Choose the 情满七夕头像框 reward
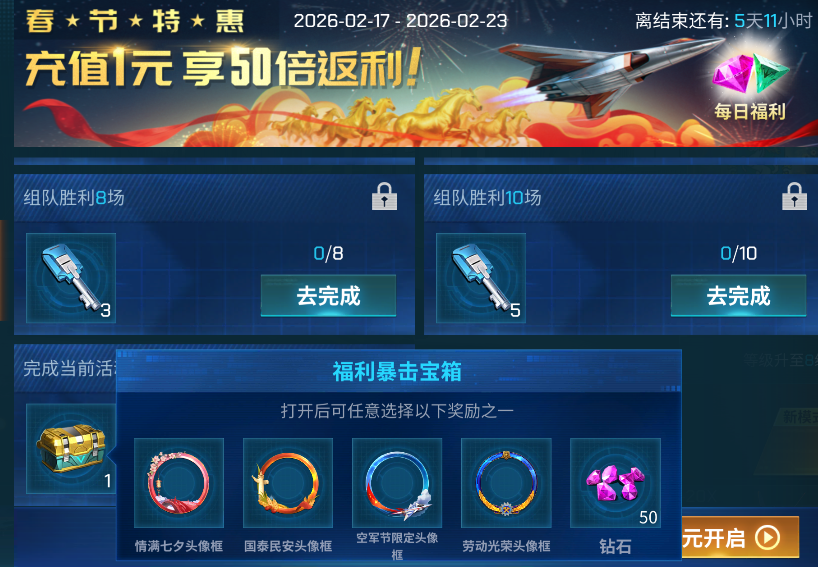818x567 pixels. tap(179, 483)
